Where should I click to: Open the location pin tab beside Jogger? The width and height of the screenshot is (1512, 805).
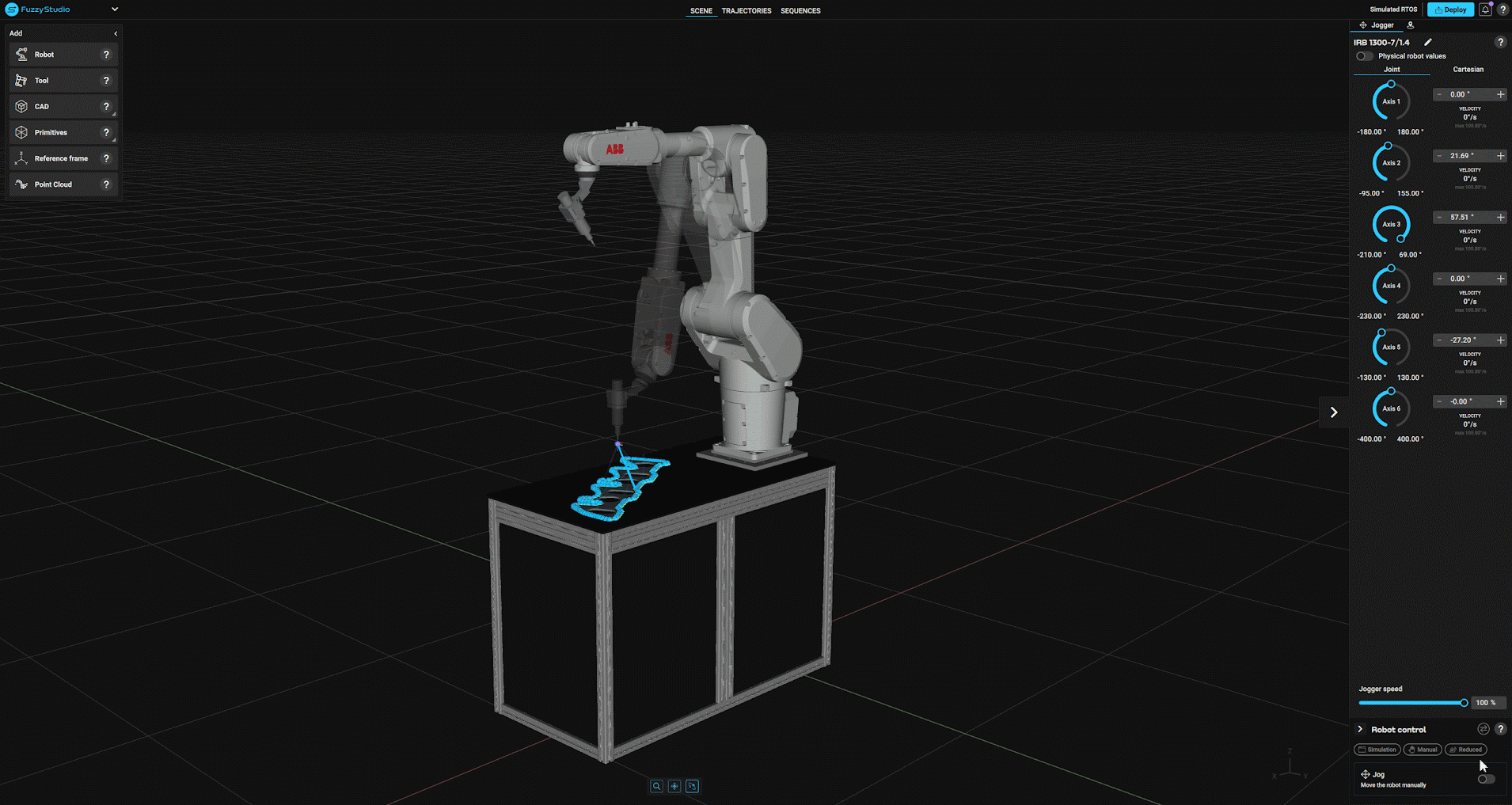pos(1411,25)
